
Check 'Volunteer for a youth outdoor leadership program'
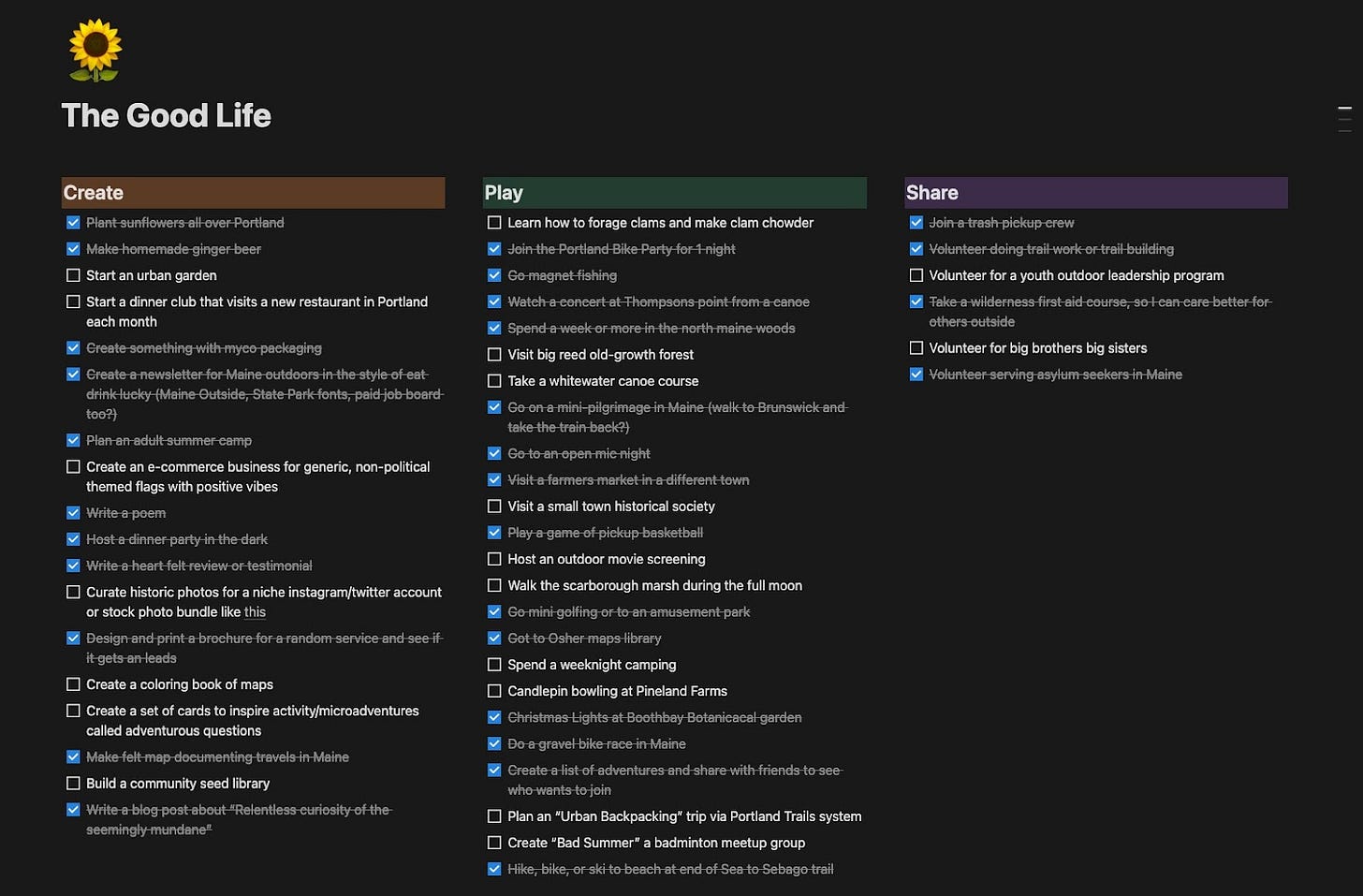click(x=916, y=275)
